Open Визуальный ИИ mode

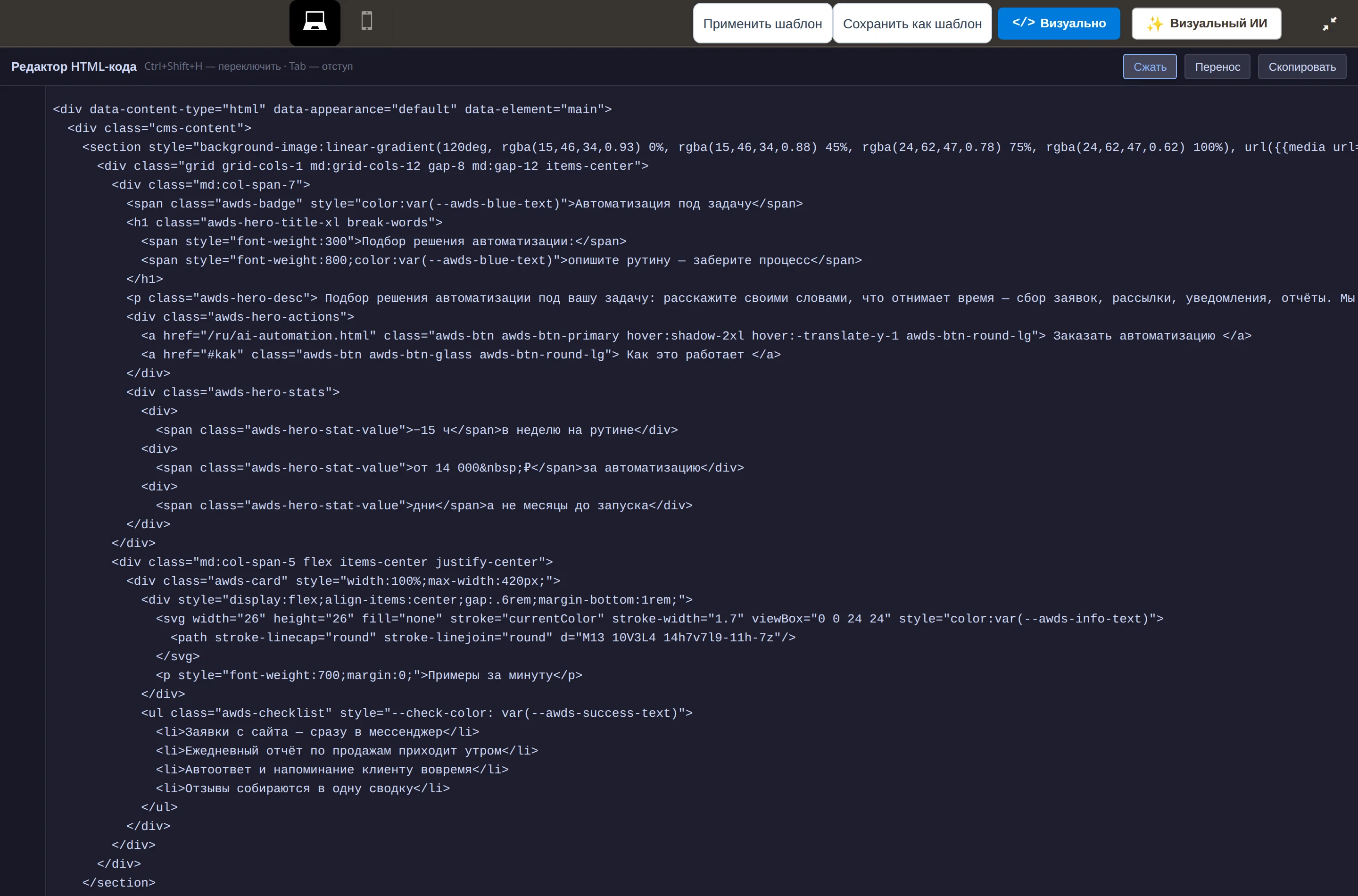(x=1206, y=24)
